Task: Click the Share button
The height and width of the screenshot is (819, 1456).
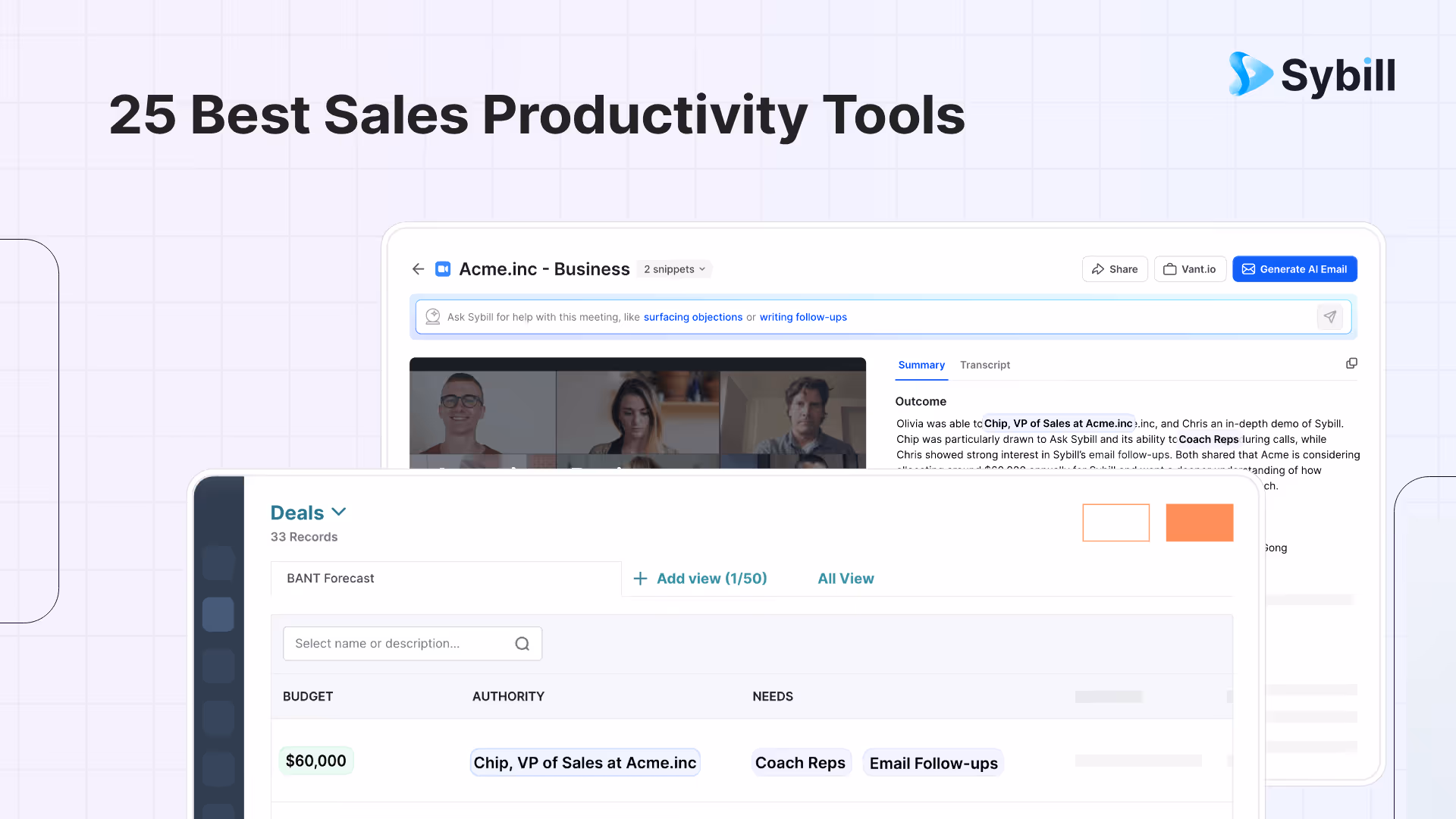Action: (1115, 269)
